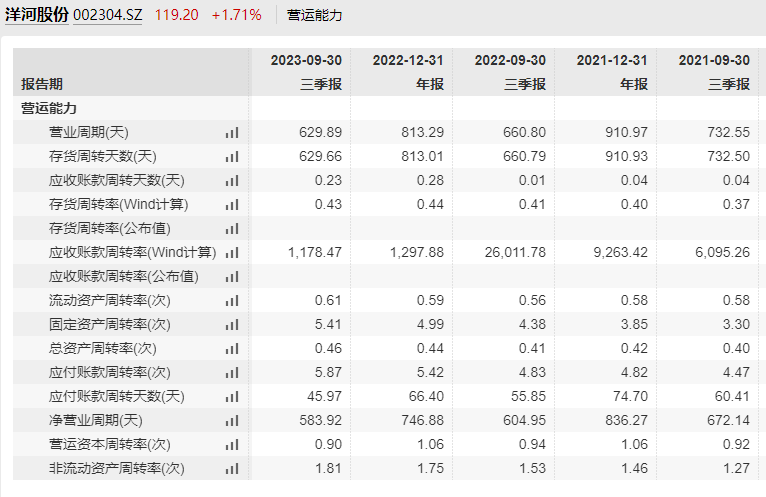Open chart icon for 非流动资产周转率(次) row
The image size is (766, 497).
pos(232,468)
